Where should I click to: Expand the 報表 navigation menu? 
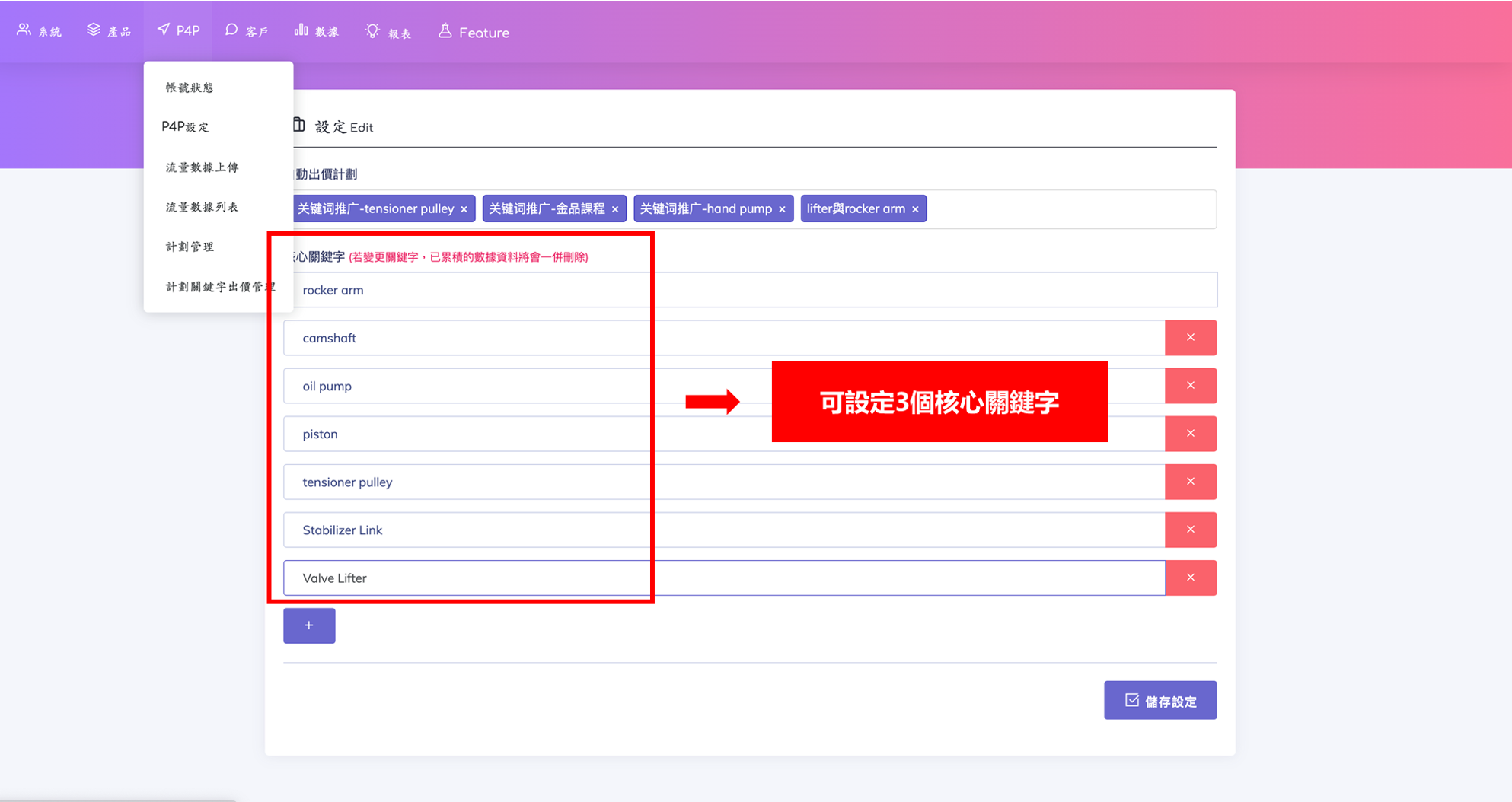388,32
